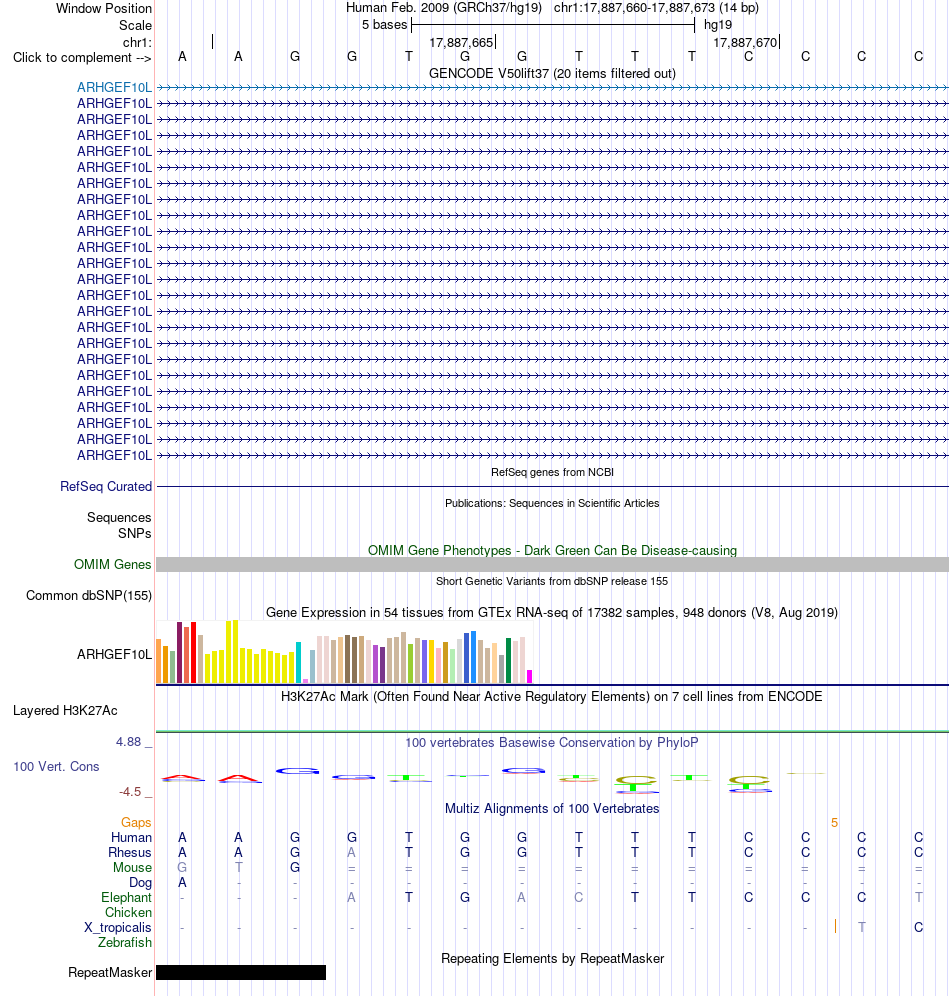Click the 100 Vert. Cons label

[x=57, y=767]
